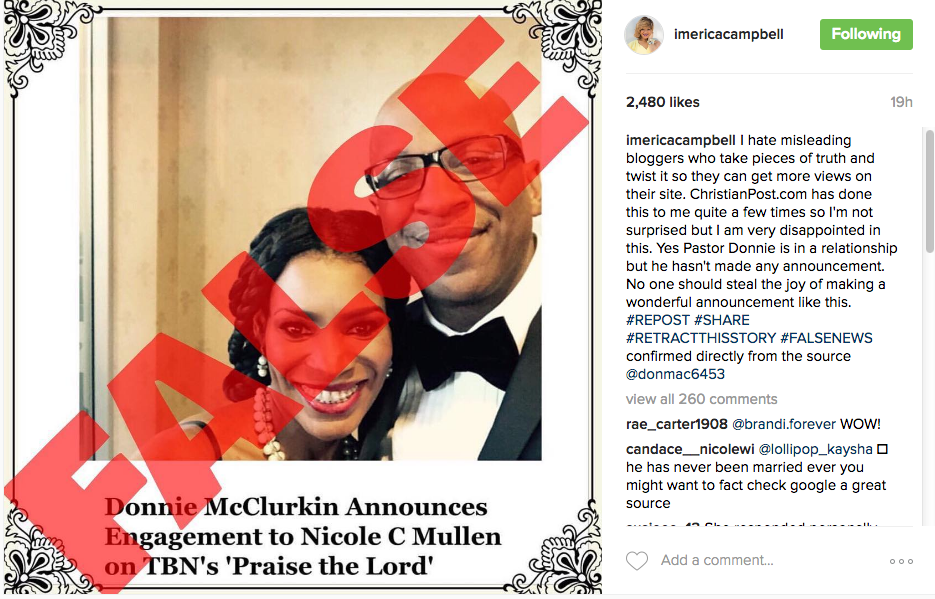View the 2,480 likes list

(x=662, y=102)
